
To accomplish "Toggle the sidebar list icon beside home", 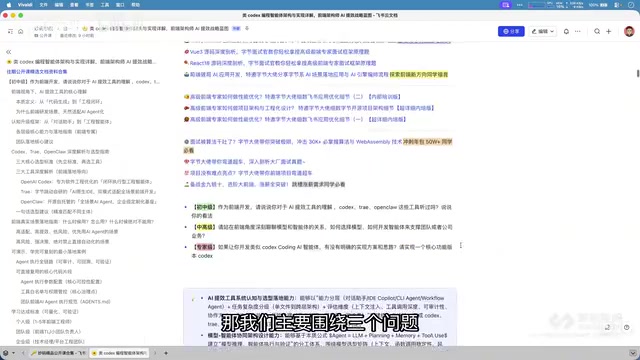I will (x=10, y=31).
